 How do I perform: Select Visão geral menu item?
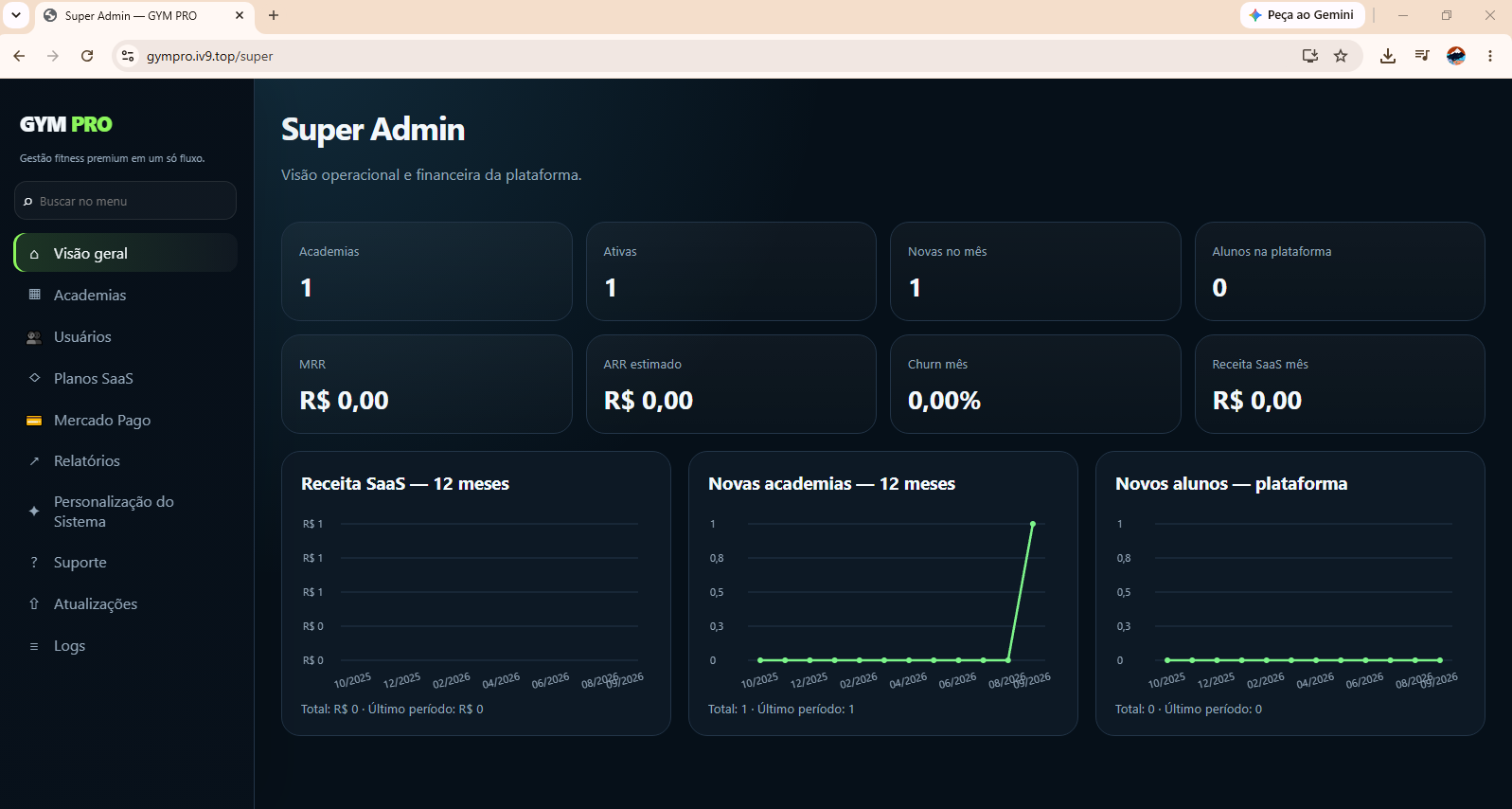point(126,253)
